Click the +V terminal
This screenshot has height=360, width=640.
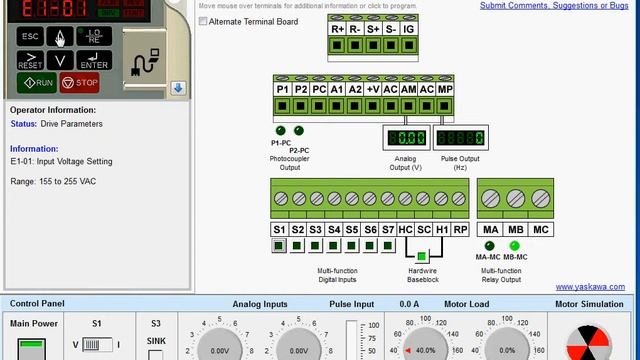point(372,106)
